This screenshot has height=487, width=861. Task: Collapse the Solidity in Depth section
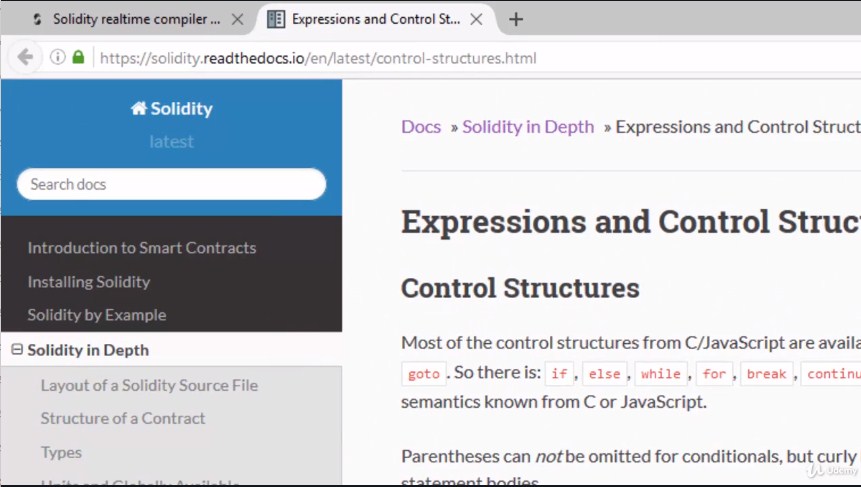tap(17, 349)
